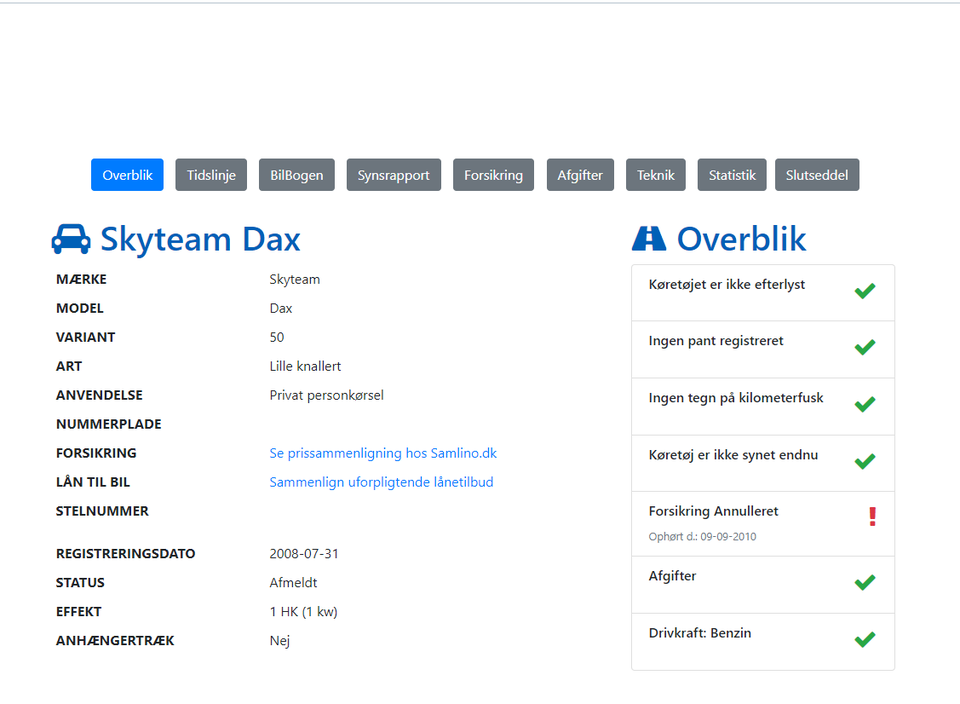960x704 pixels.
Task: Click the STATUS label
Action: 80,583
